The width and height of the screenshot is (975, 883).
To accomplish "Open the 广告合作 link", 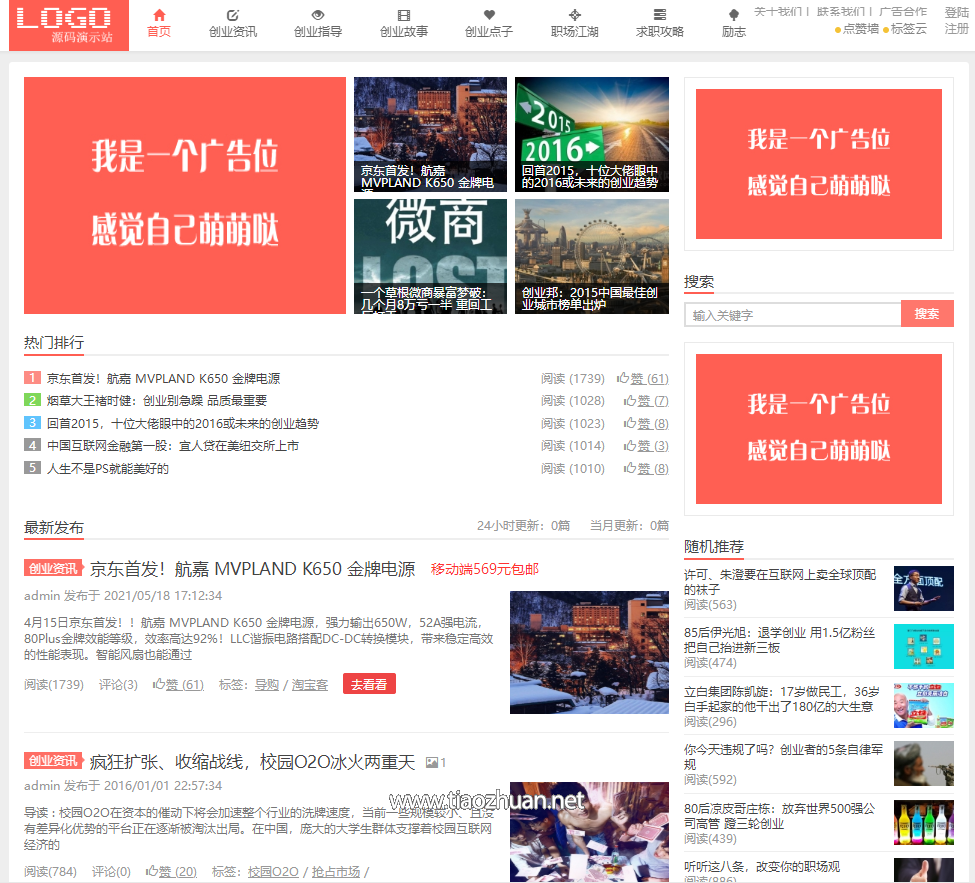I will click(903, 11).
